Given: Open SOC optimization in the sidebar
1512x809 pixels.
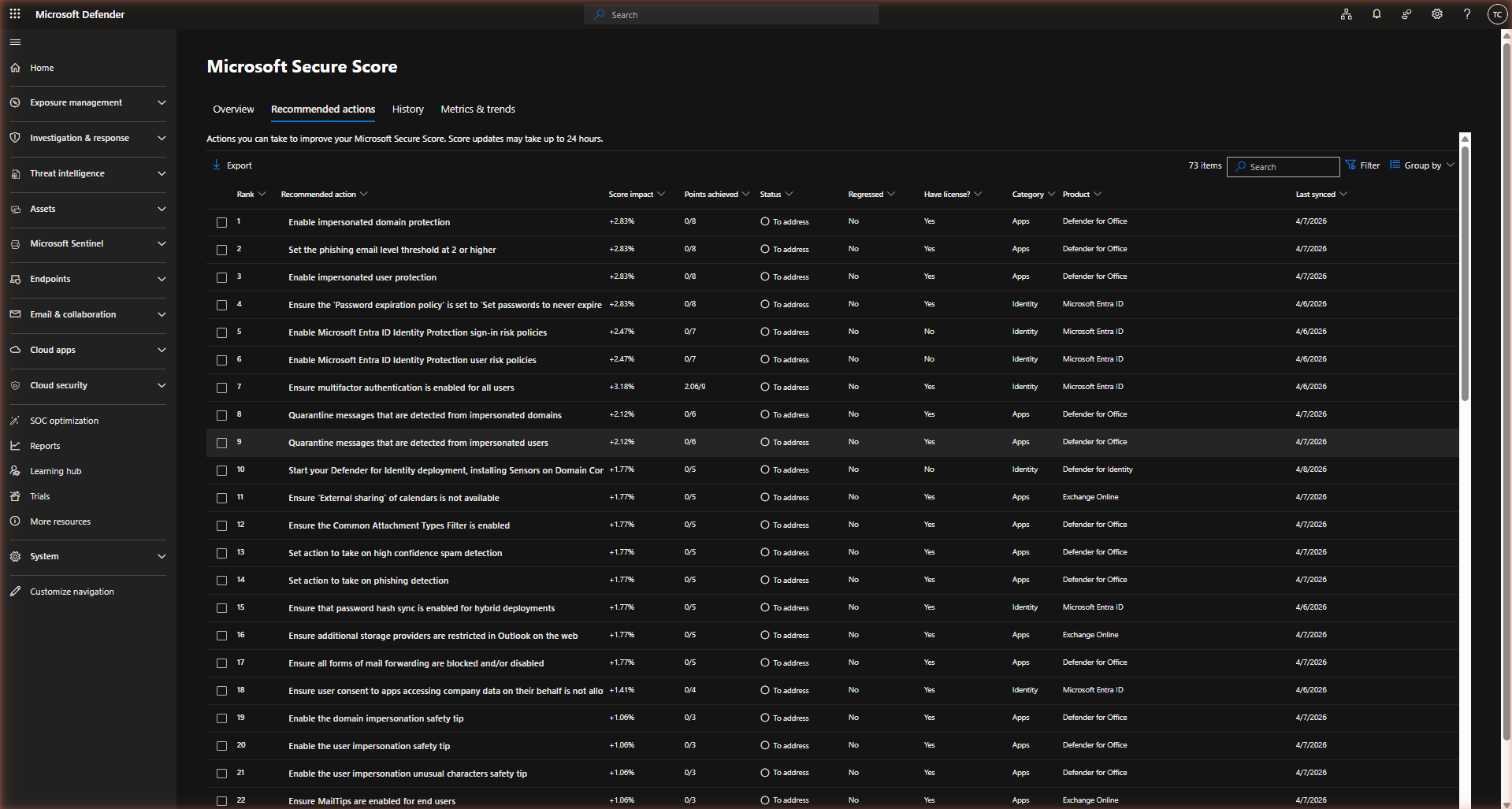Looking at the screenshot, I should [x=65, y=421].
